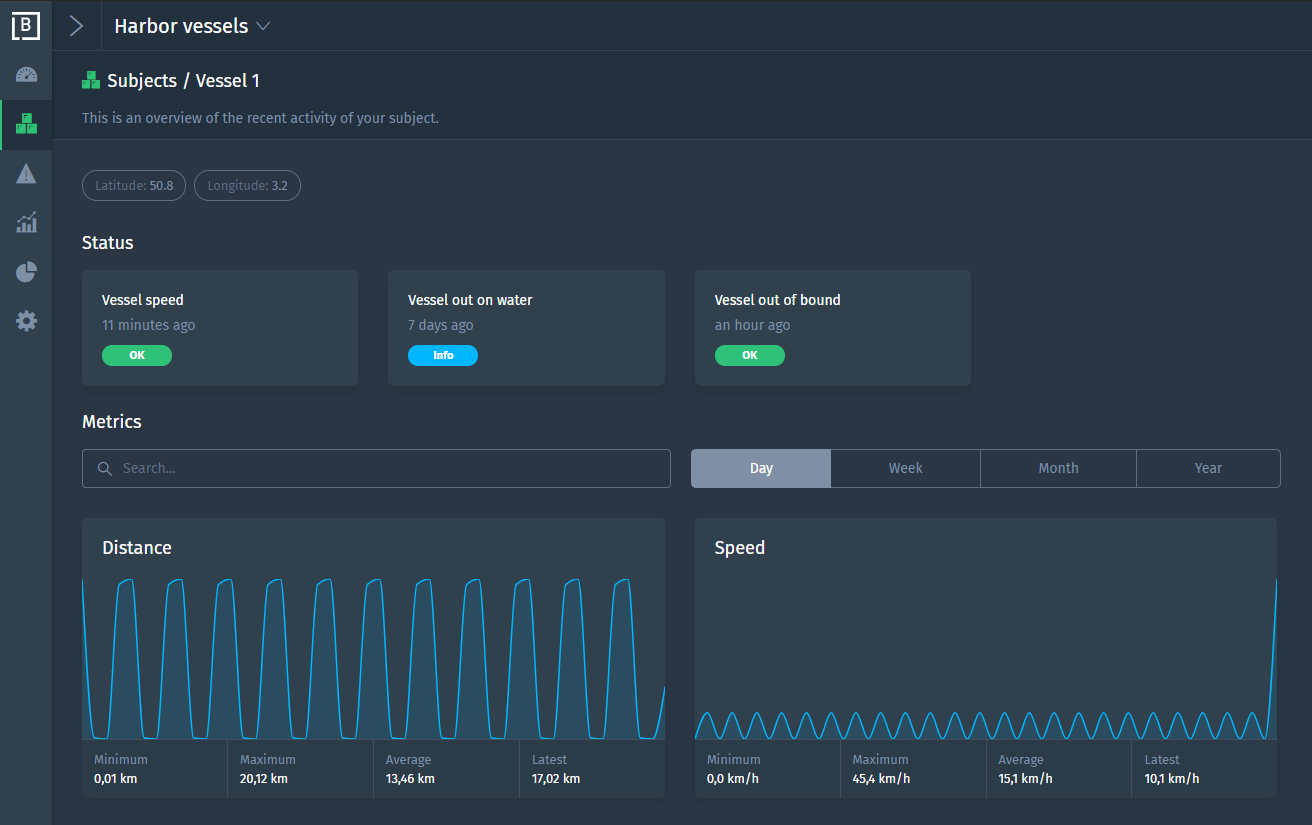Click Info badge on Vessel out on water
The width and height of the screenshot is (1312, 825).
click(x=443, y=355)
